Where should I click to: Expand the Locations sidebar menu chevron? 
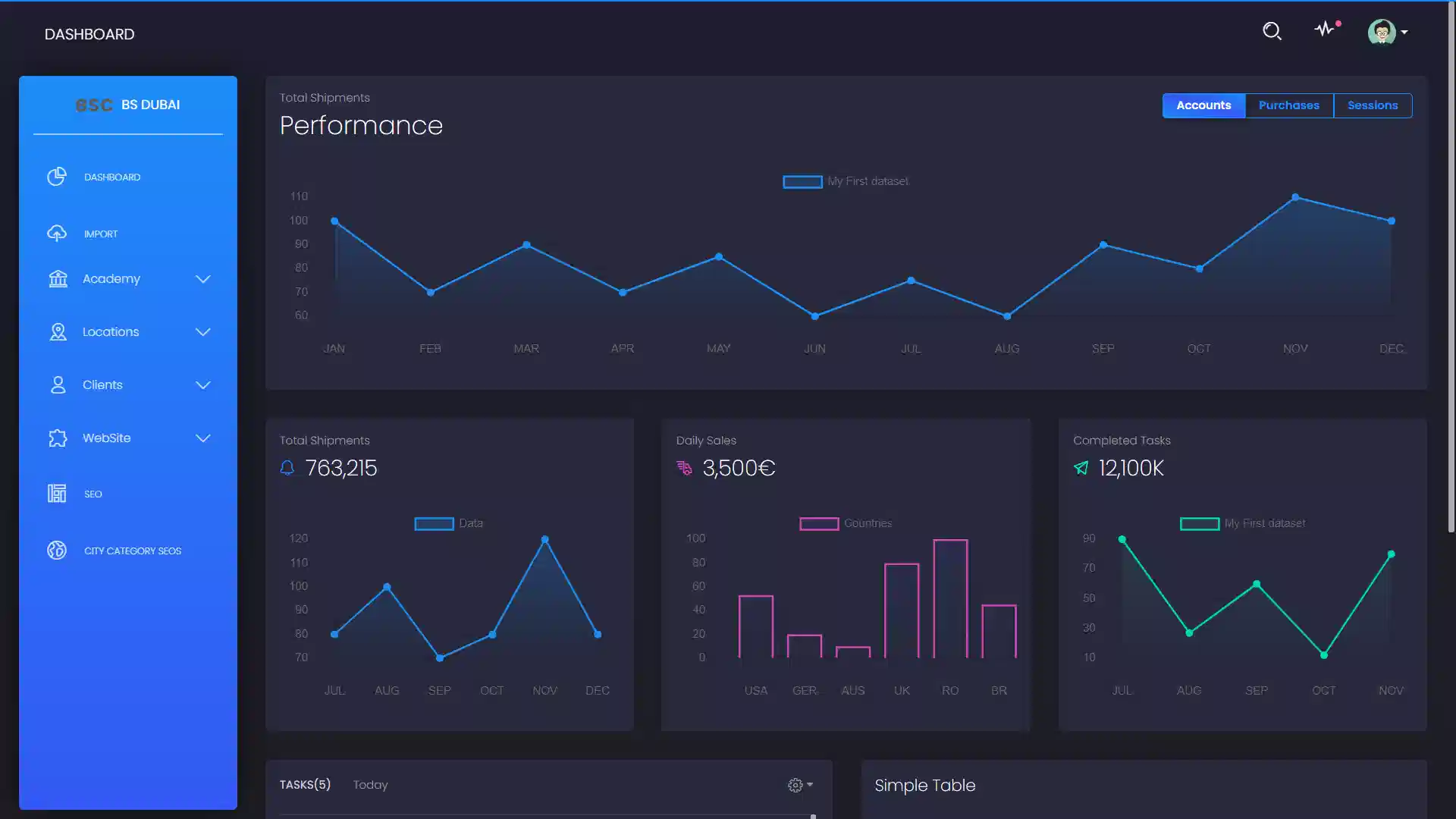tap(202, 332)
